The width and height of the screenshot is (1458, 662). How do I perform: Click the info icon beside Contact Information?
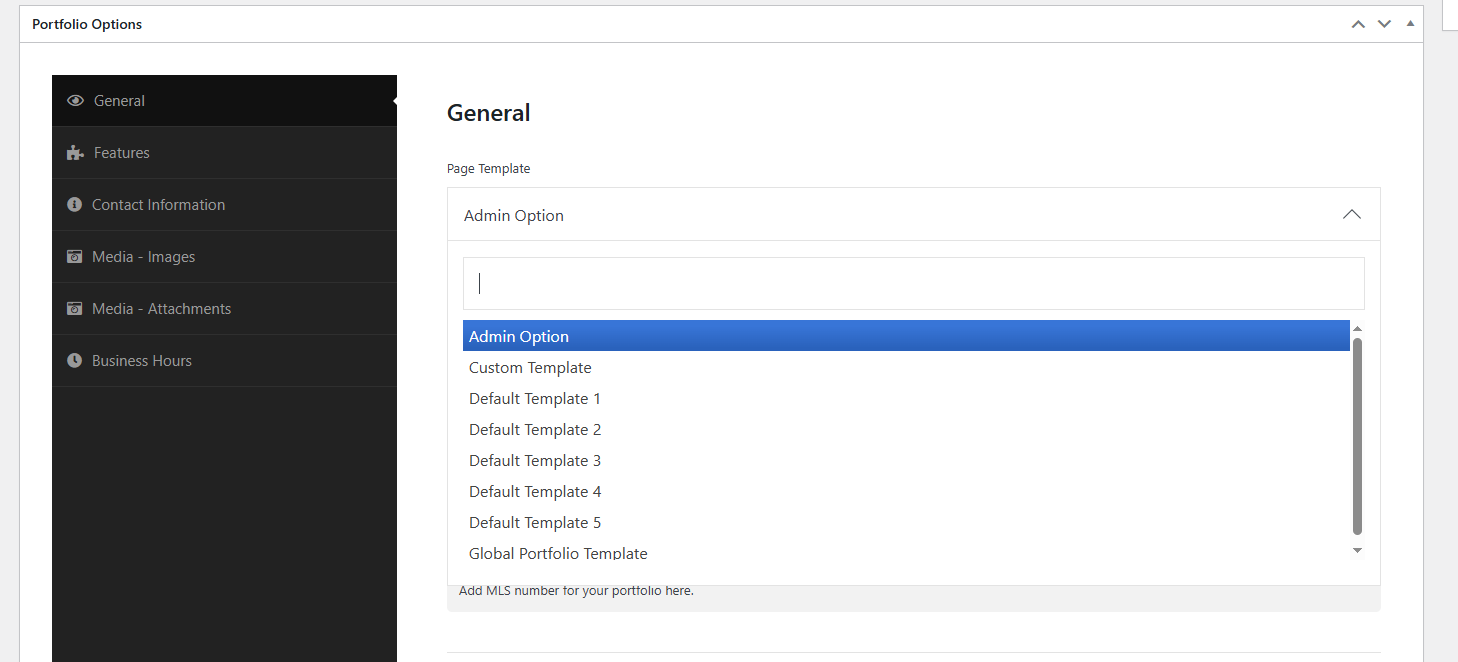(74, 205)
